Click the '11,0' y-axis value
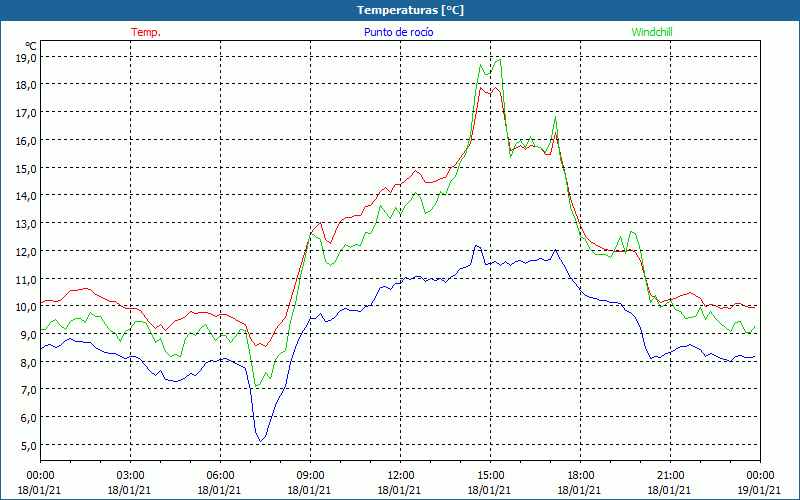Image resolution: width=800 pixels, height=500 pixels. click(26, 280)
